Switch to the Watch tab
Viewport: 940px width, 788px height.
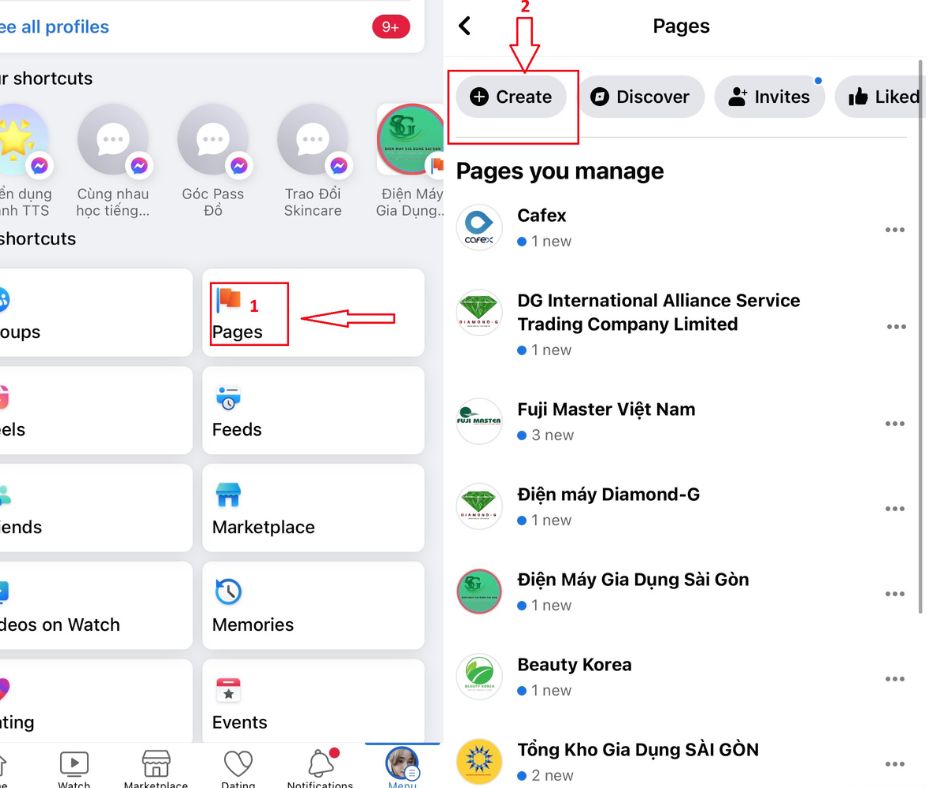coord(74,768)
